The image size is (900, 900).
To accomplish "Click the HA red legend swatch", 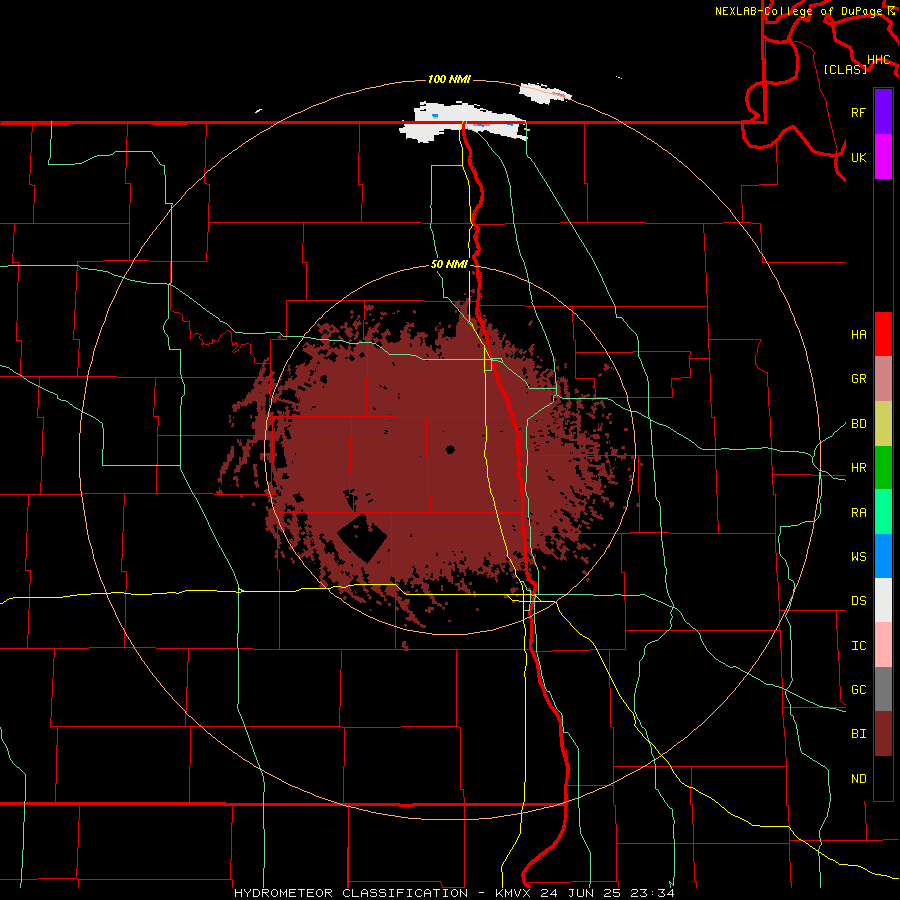I will tap(883, 334).
